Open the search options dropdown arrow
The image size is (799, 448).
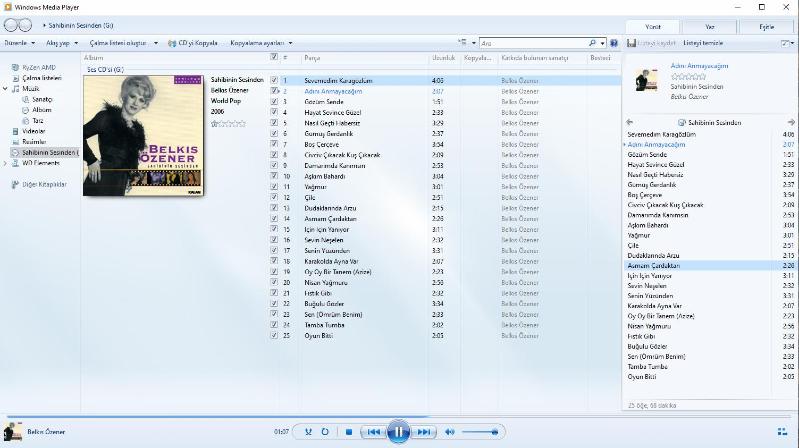(602, 43)
